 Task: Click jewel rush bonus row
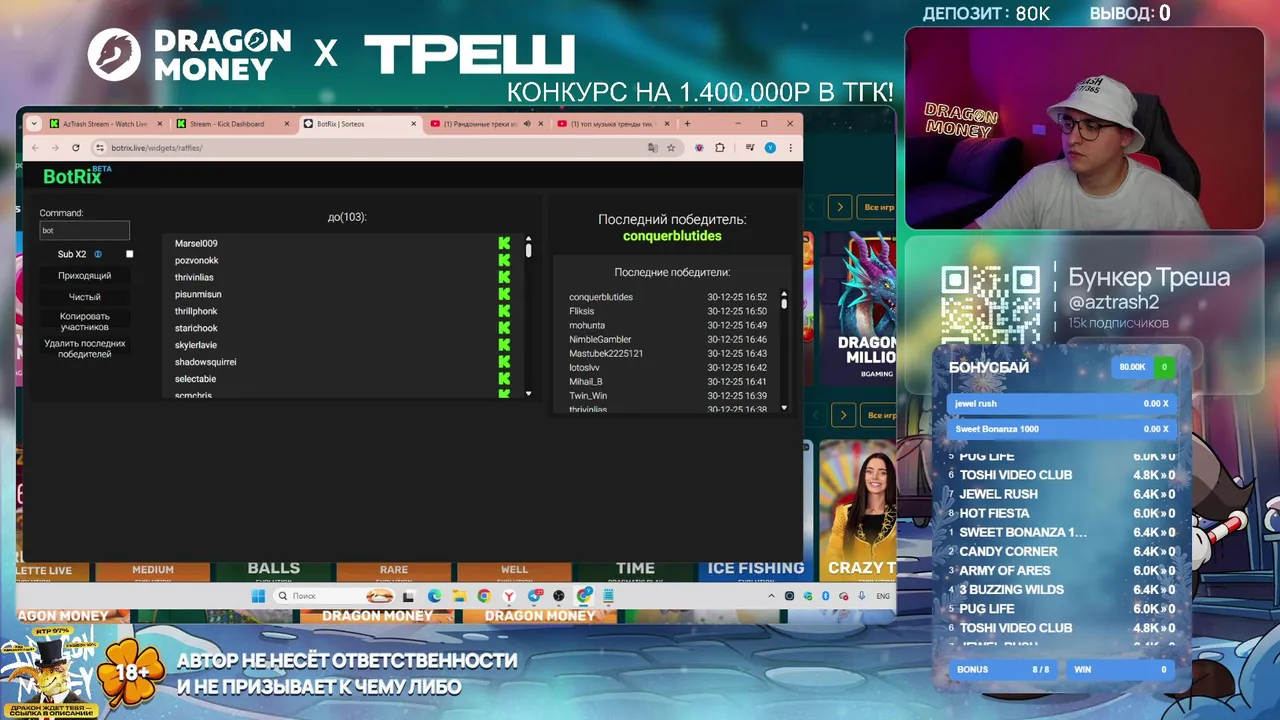[1061, 404]
